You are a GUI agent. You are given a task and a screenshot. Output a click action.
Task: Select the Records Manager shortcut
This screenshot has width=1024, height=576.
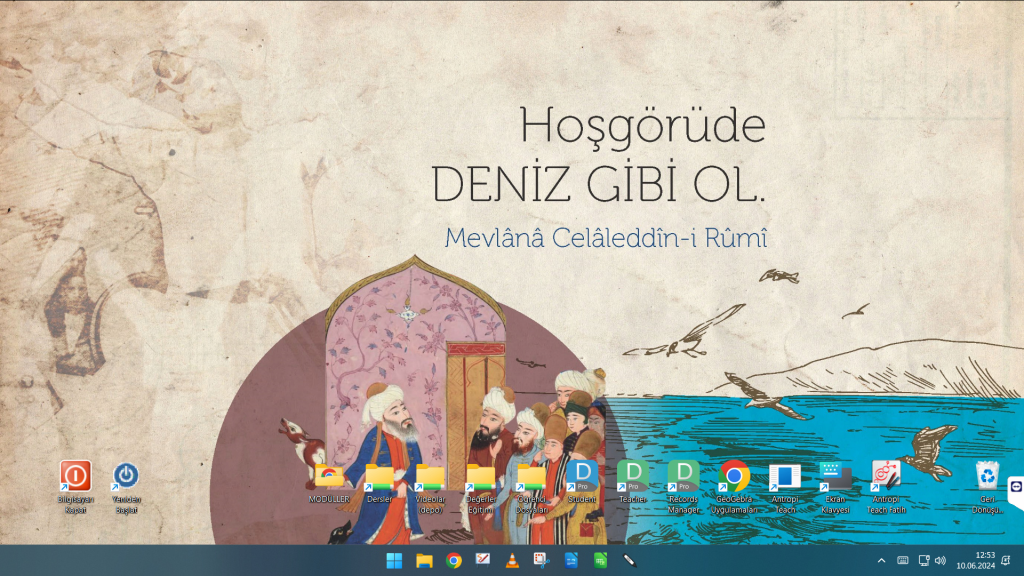683,474
